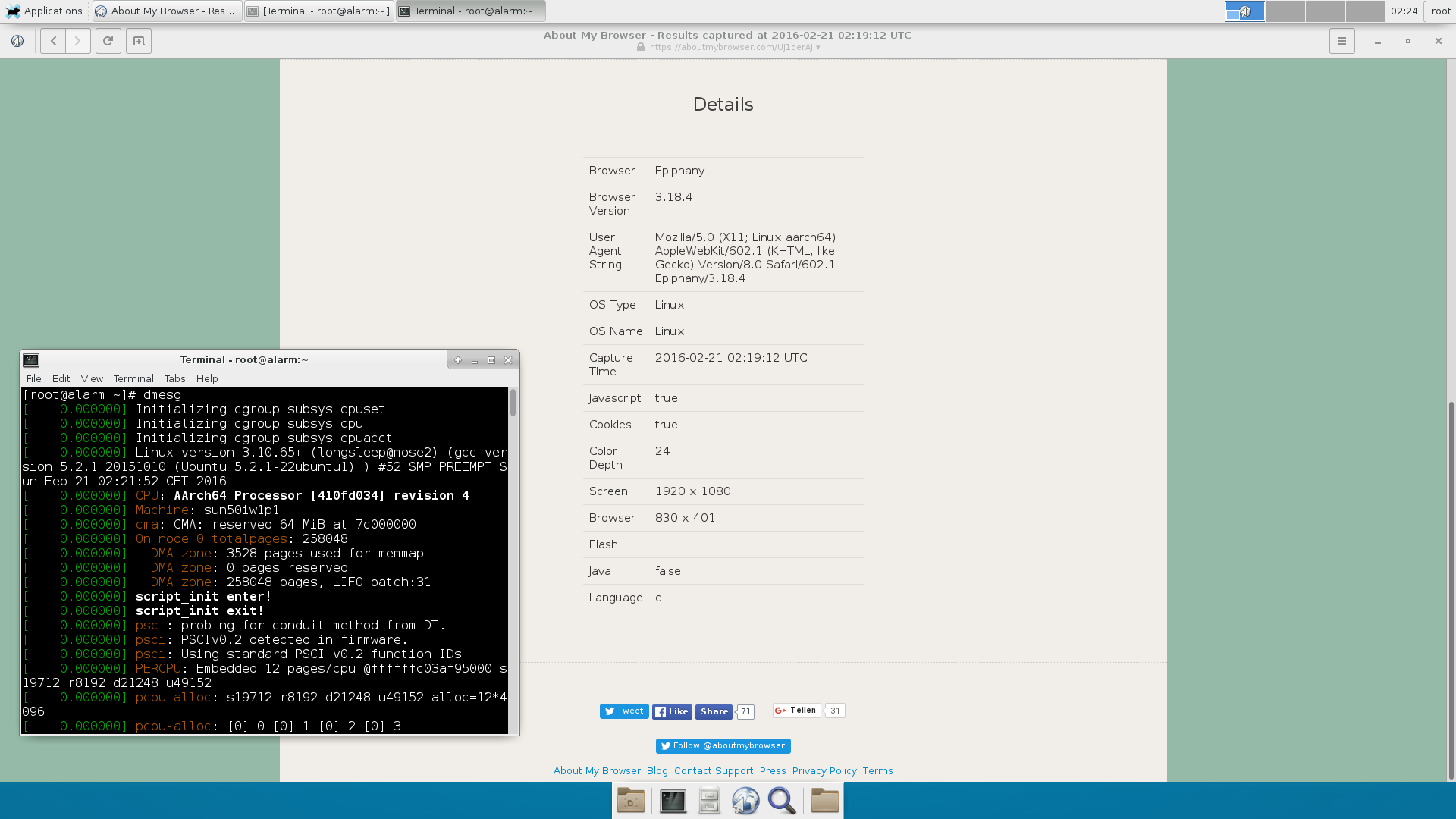Switch to fourth workspace in pager

click(x=1366, y=11)
